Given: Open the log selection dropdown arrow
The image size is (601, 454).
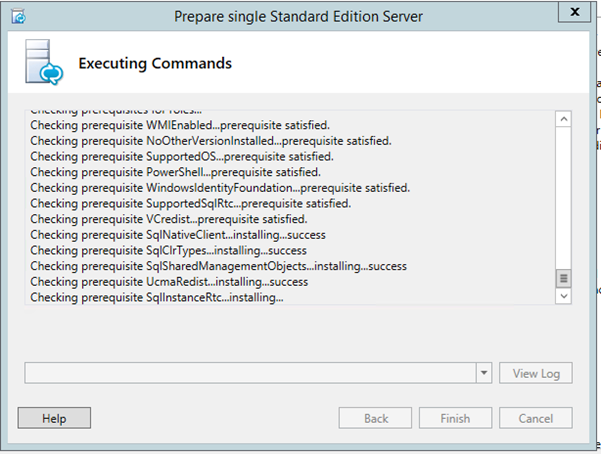Looking at the screenshot, I should (484, 373).
